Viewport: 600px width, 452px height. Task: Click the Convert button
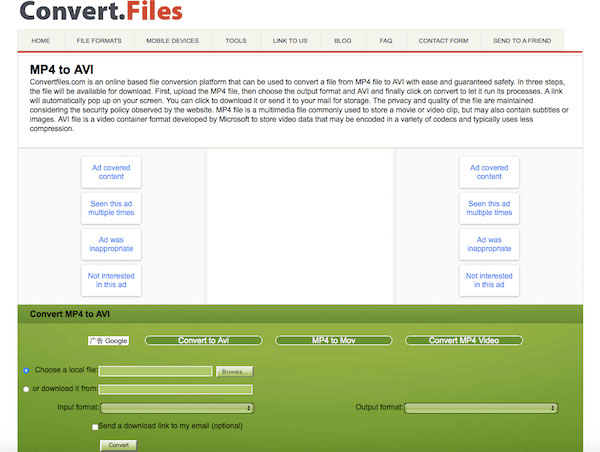118,445
